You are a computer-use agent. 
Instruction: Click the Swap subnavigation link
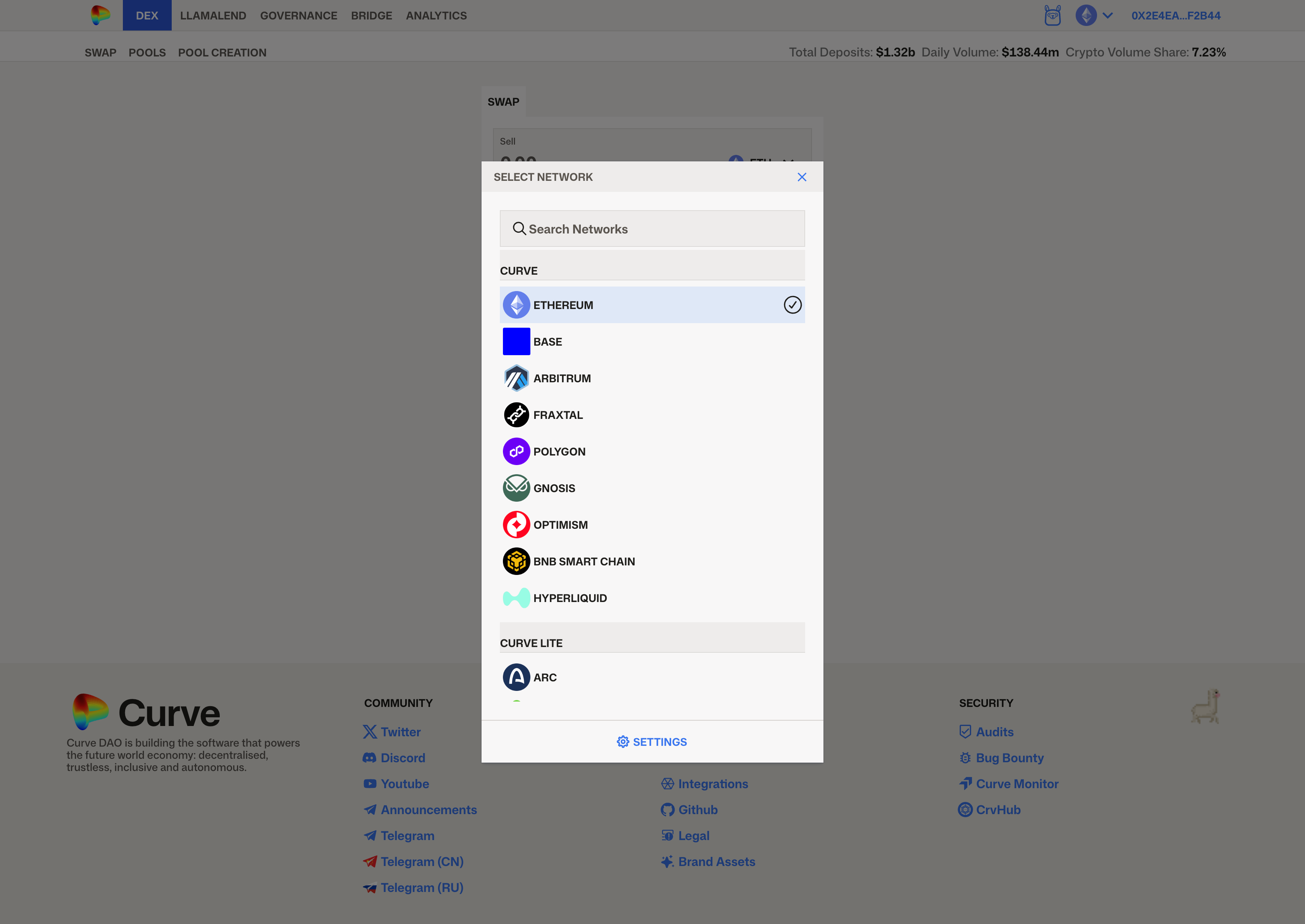100,52
